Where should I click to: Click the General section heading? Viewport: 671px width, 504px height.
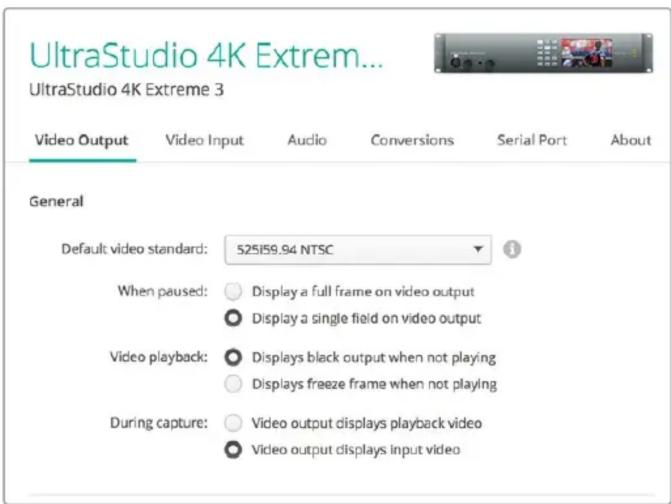pyautogui.click(x=56, y=201)
